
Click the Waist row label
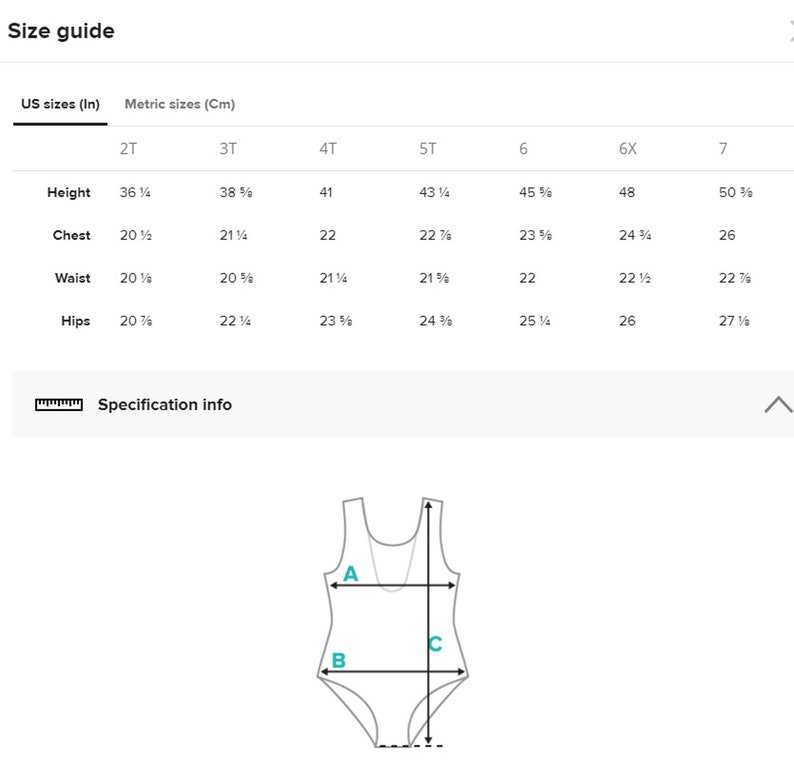72,278
